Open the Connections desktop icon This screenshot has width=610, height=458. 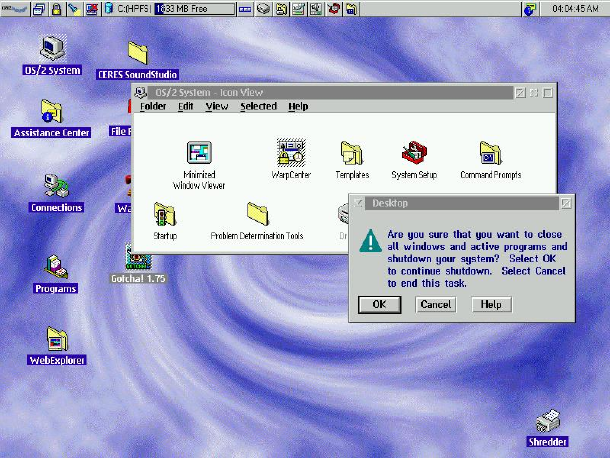pyautogui.click(x=56, y=193)
